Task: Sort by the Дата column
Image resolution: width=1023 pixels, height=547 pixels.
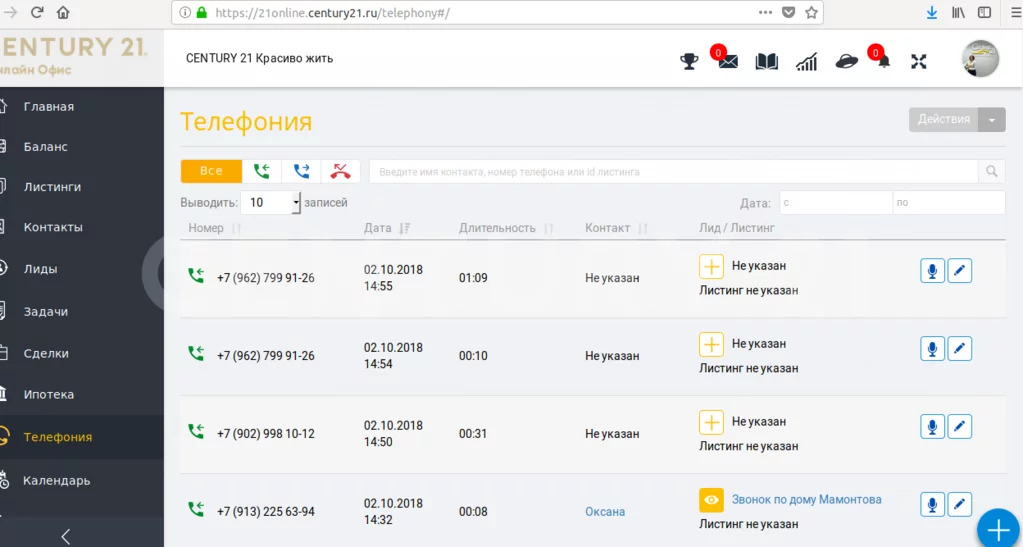Action: (x=387, y=228)
